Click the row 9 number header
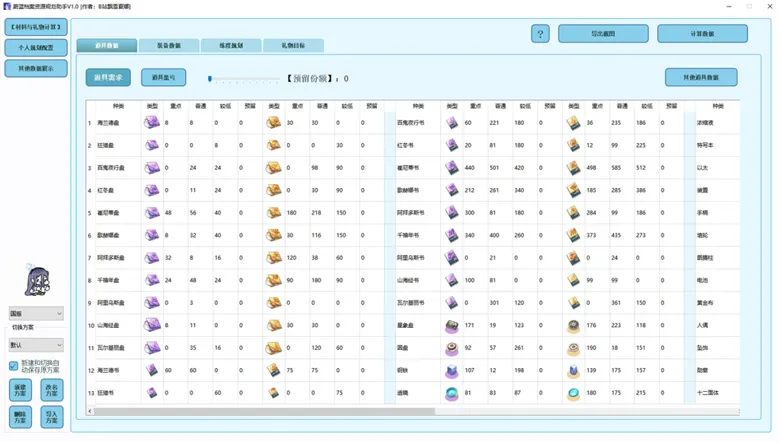The image size is (780, 442). click(x=90, y=303)
